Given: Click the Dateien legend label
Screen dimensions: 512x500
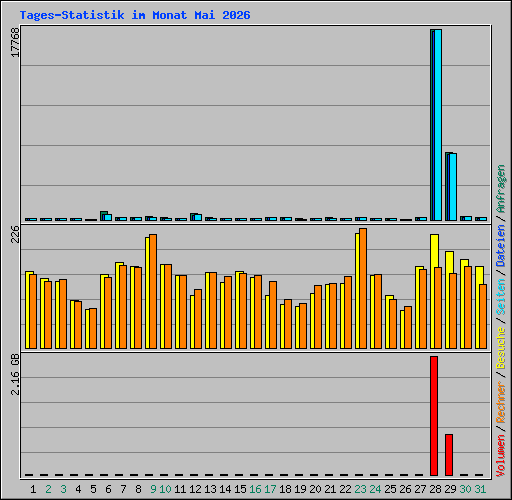Looking at the screenshot, I should (x=501, y=246).
